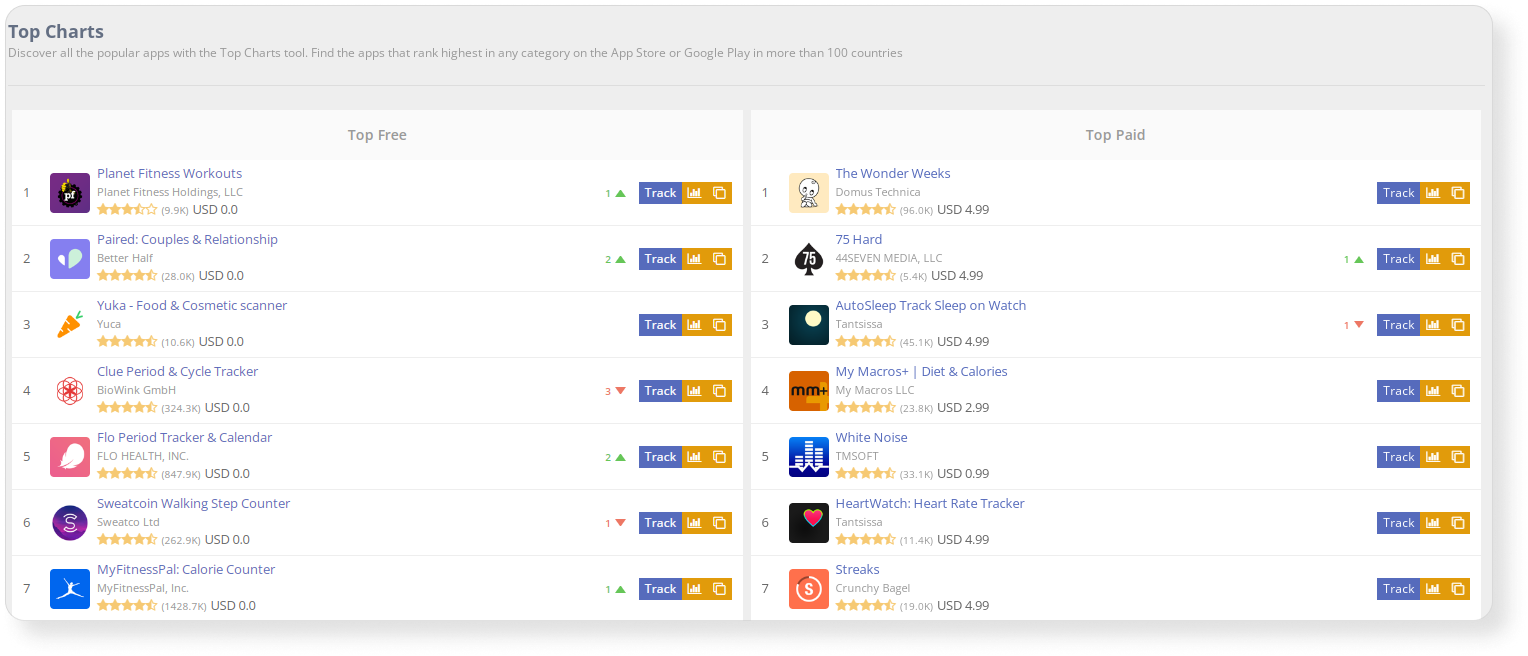Open chart icon for Planet Fitness Workouts
1528x656 pixels.
(694, 193)
